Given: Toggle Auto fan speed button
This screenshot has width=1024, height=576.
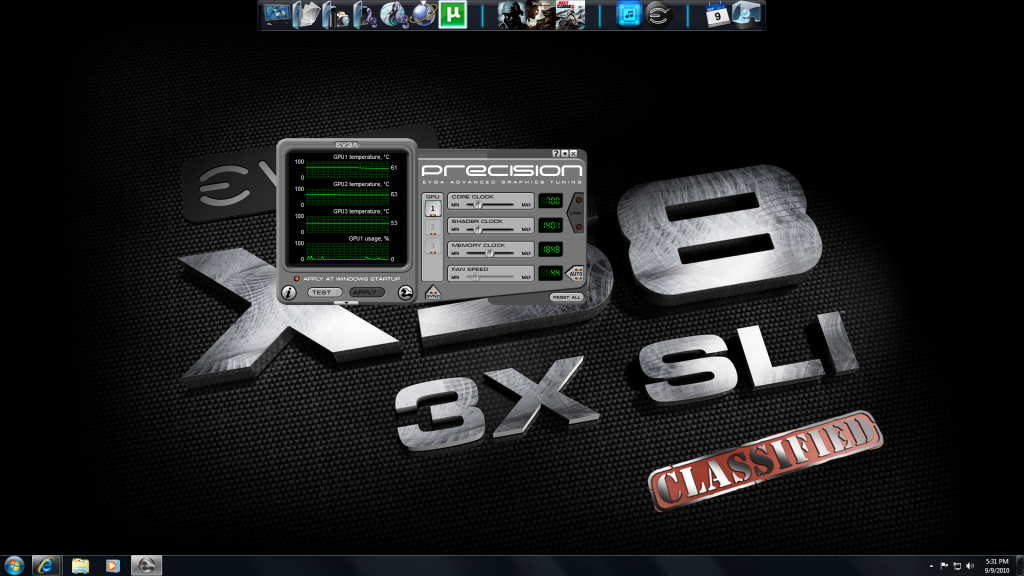Looking at the screenshot, I should [x=575, y=273].
